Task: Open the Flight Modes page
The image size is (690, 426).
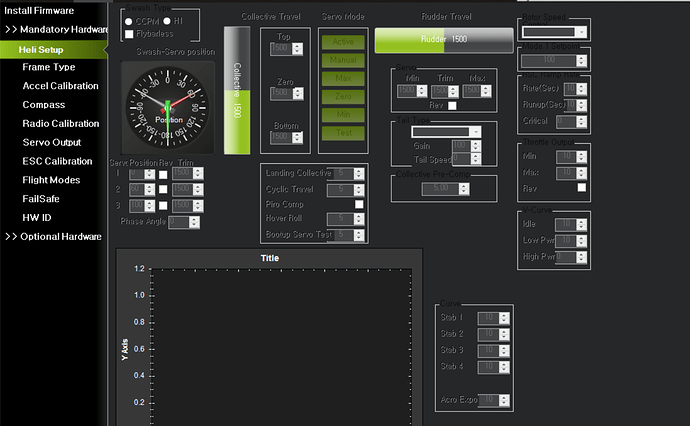Action: pos(51,180)
